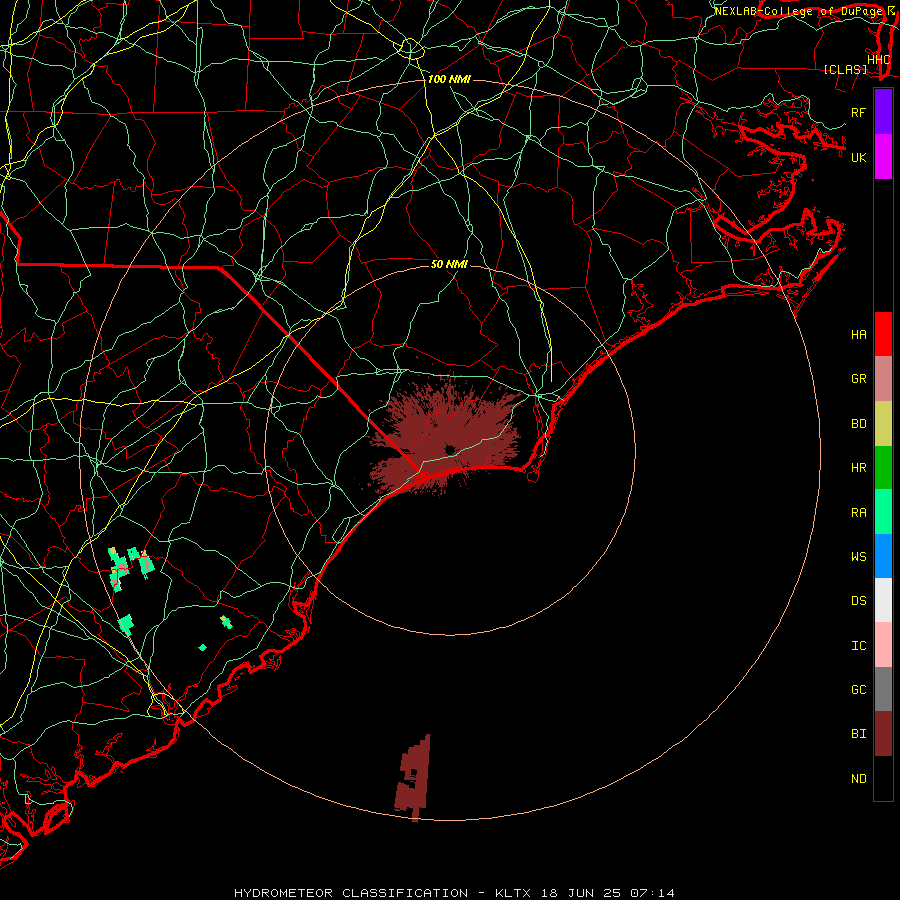Click the HR legend label

point(859,468)
